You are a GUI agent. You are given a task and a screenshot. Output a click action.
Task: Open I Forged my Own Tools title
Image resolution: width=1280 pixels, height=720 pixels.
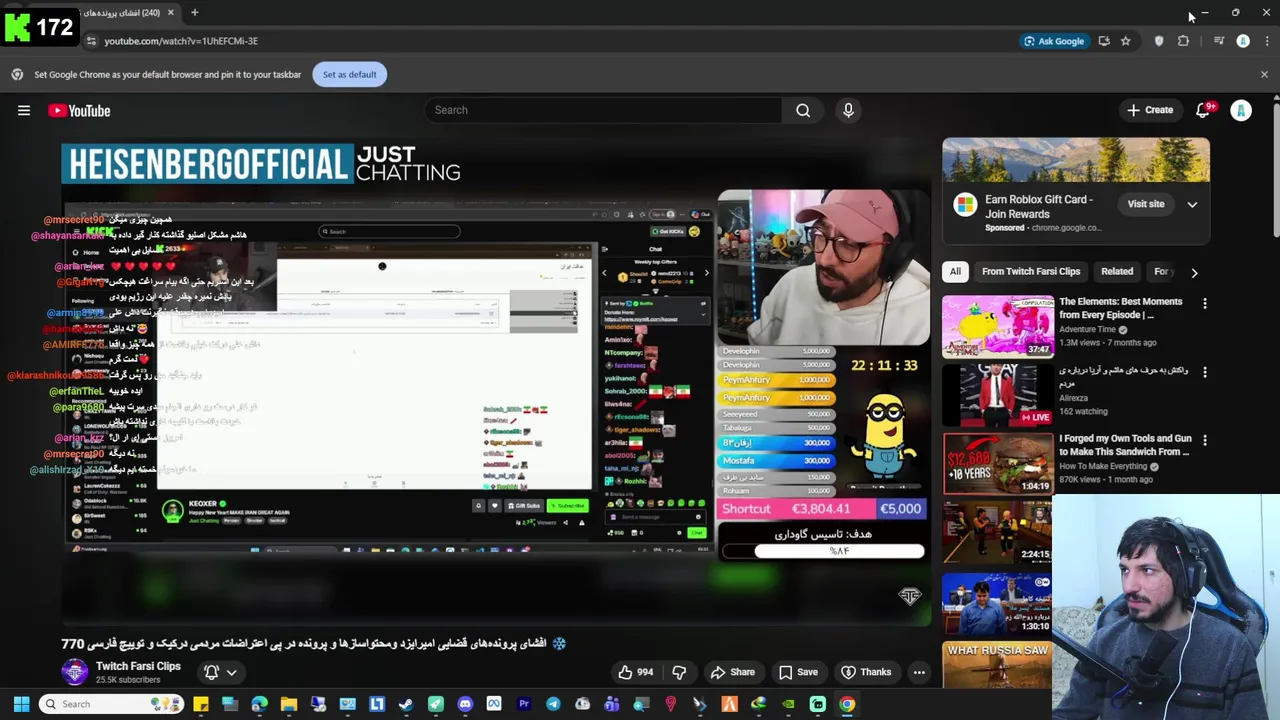[1125, 445]
